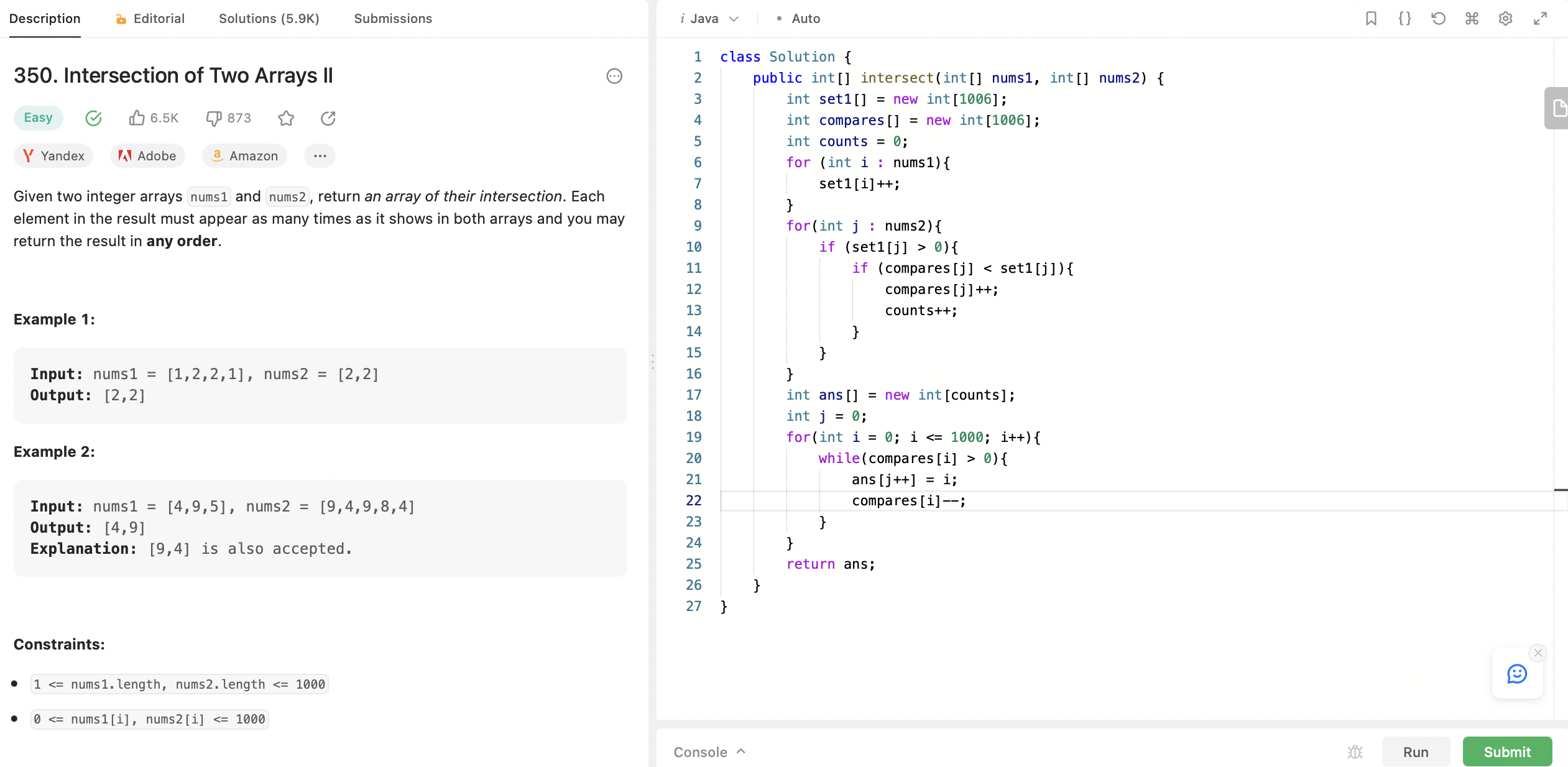Bookmark the code with bookmark icon

(1371, 19)
